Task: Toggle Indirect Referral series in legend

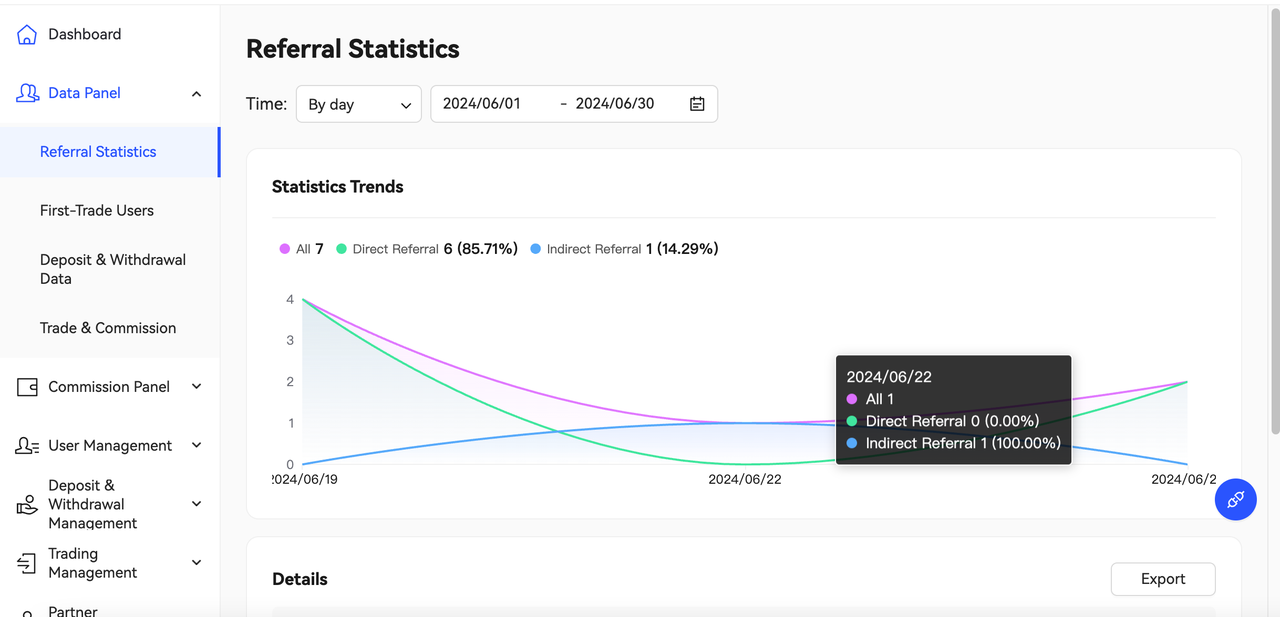Action: [x=592, y=249]
